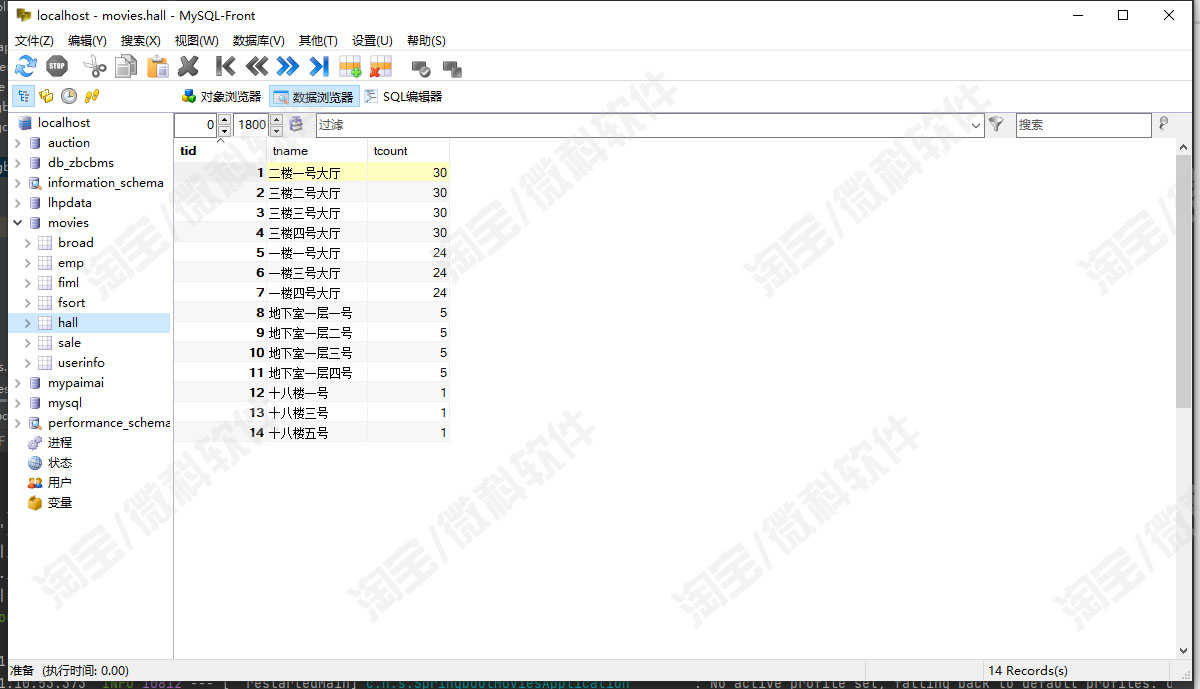Click the search icon right of search box
Image resolution: width=1200 pixels, height=689 pixels.
1163,124
